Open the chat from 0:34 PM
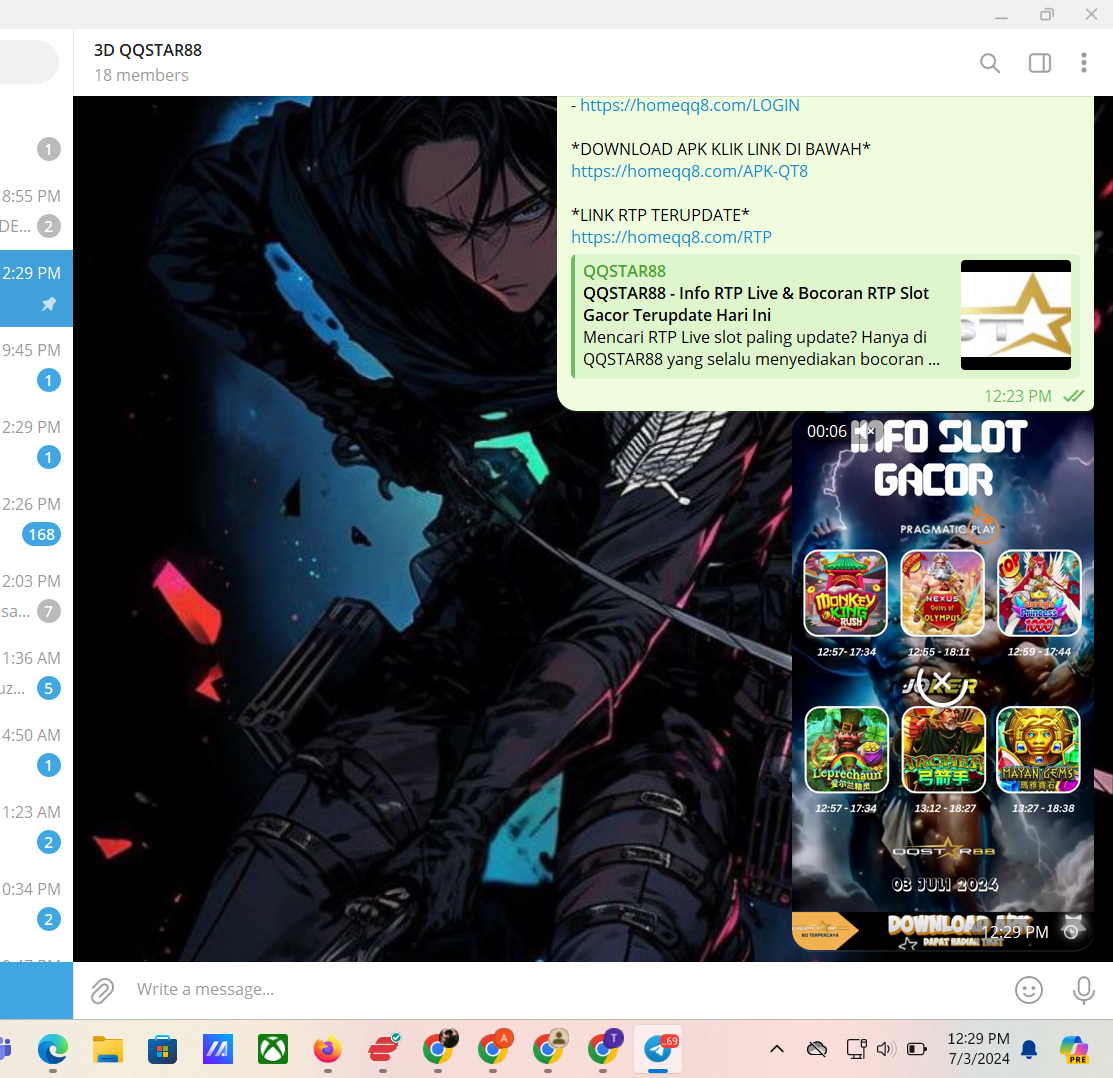 (36, 905)
